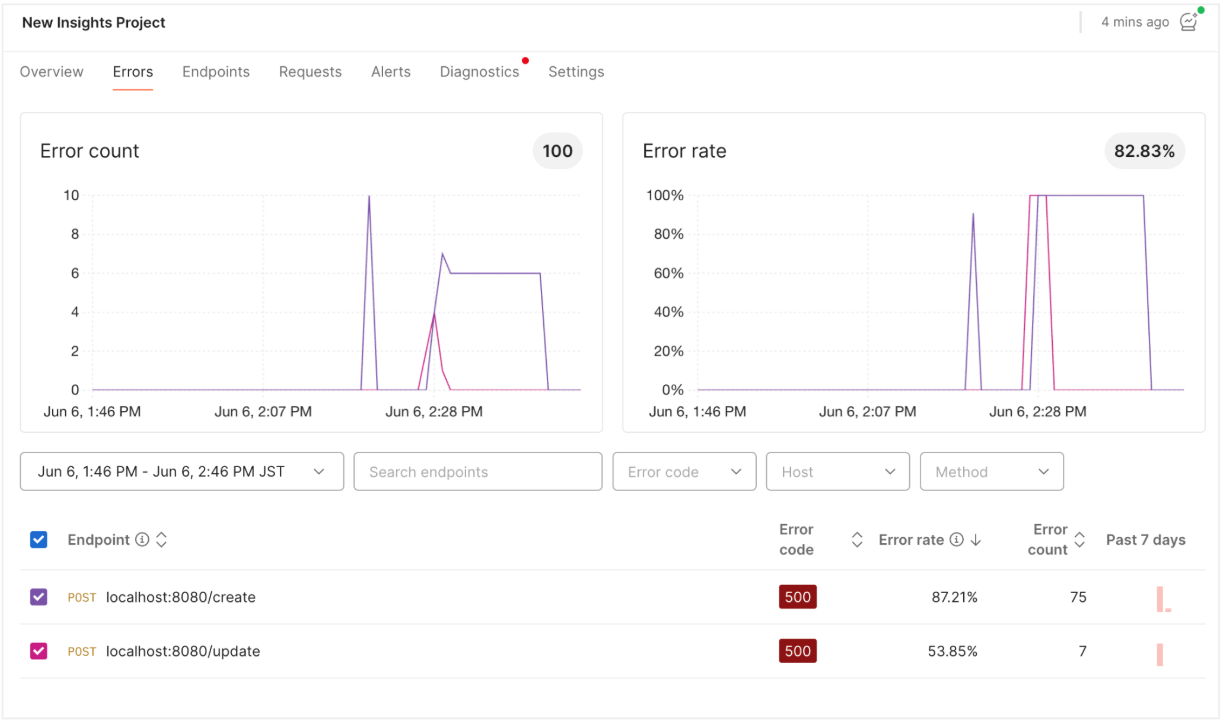This screenshot has width=1225, height=724.
Task: Uncheck the localhost:8080/update checkbox
Action: point(39,651)
